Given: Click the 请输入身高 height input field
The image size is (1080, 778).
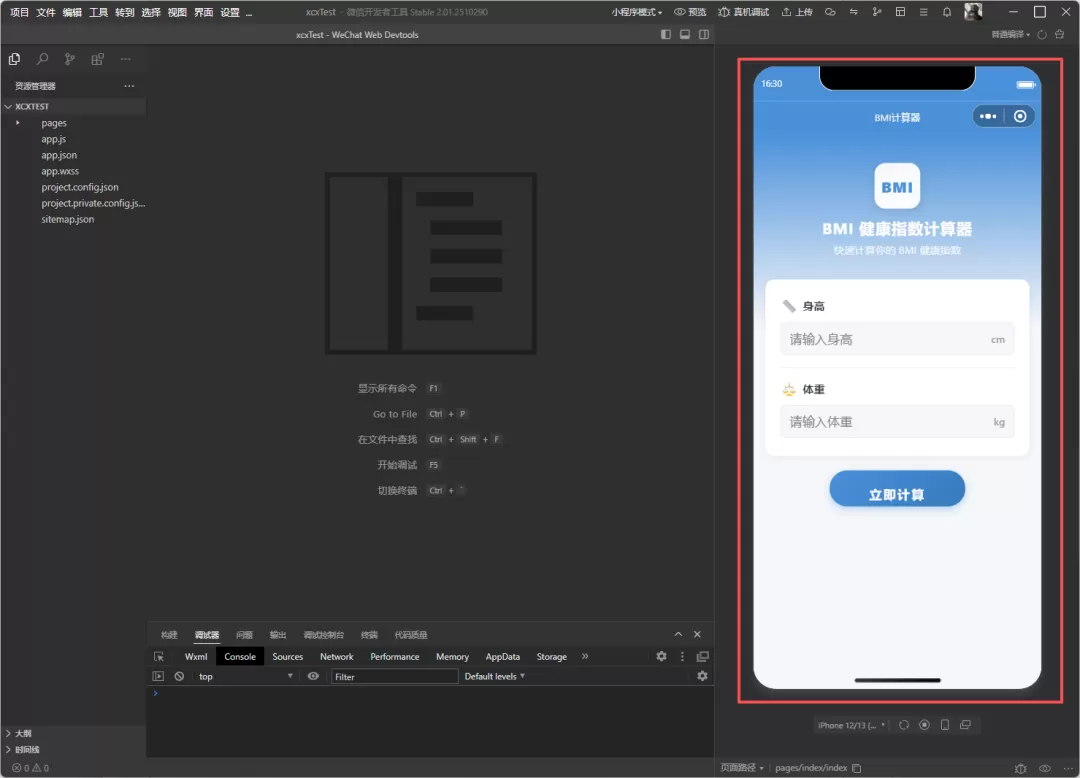Looking at the screenshot, I should [x=897, y=339].
